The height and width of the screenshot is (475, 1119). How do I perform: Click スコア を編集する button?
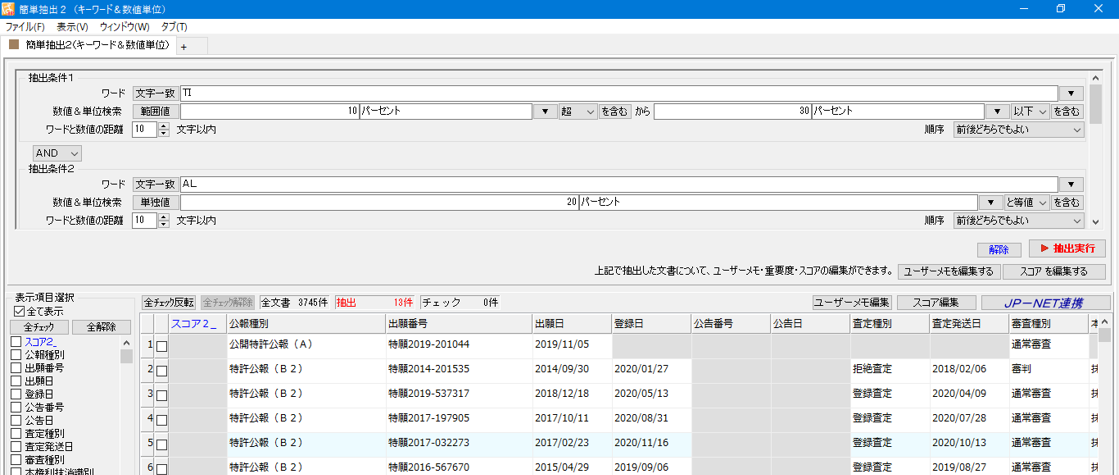point(1053,272)
